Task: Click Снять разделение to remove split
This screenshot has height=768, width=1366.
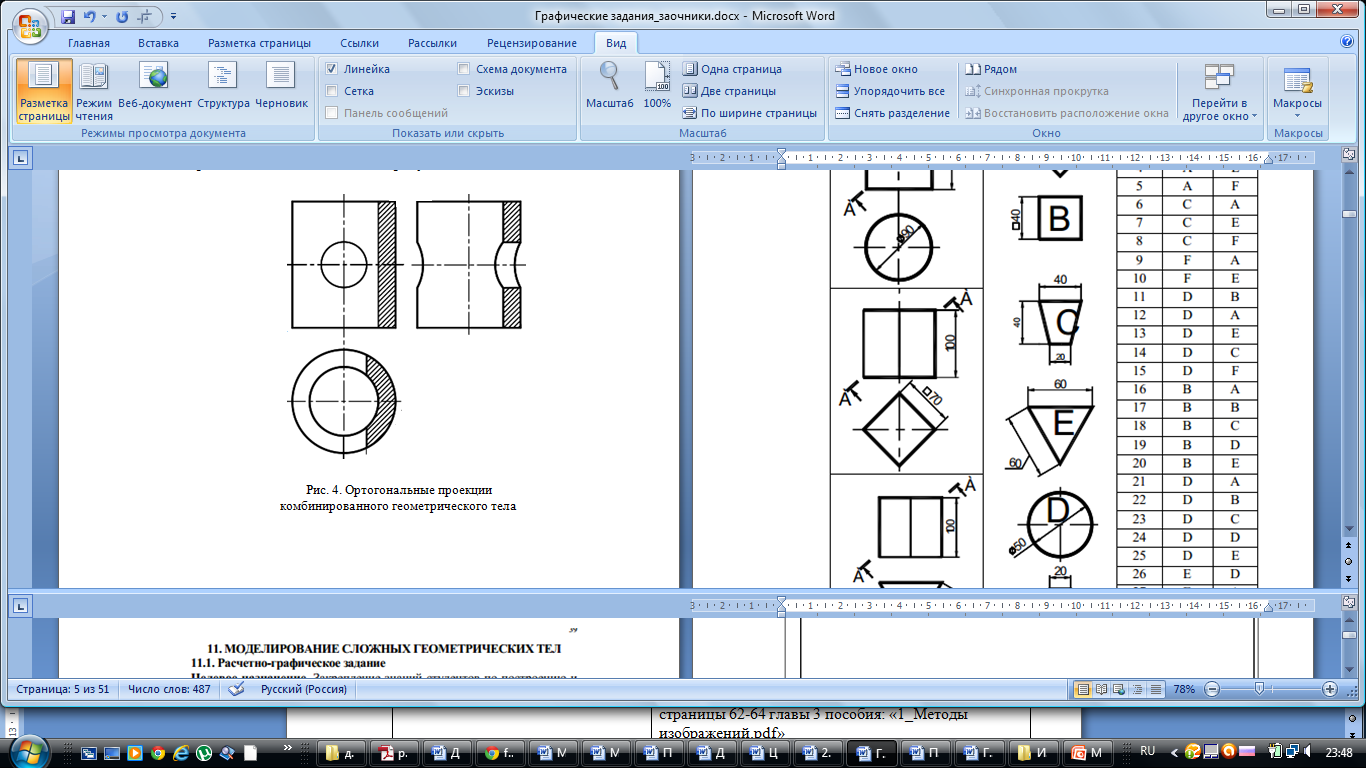Action: [892, 113]
